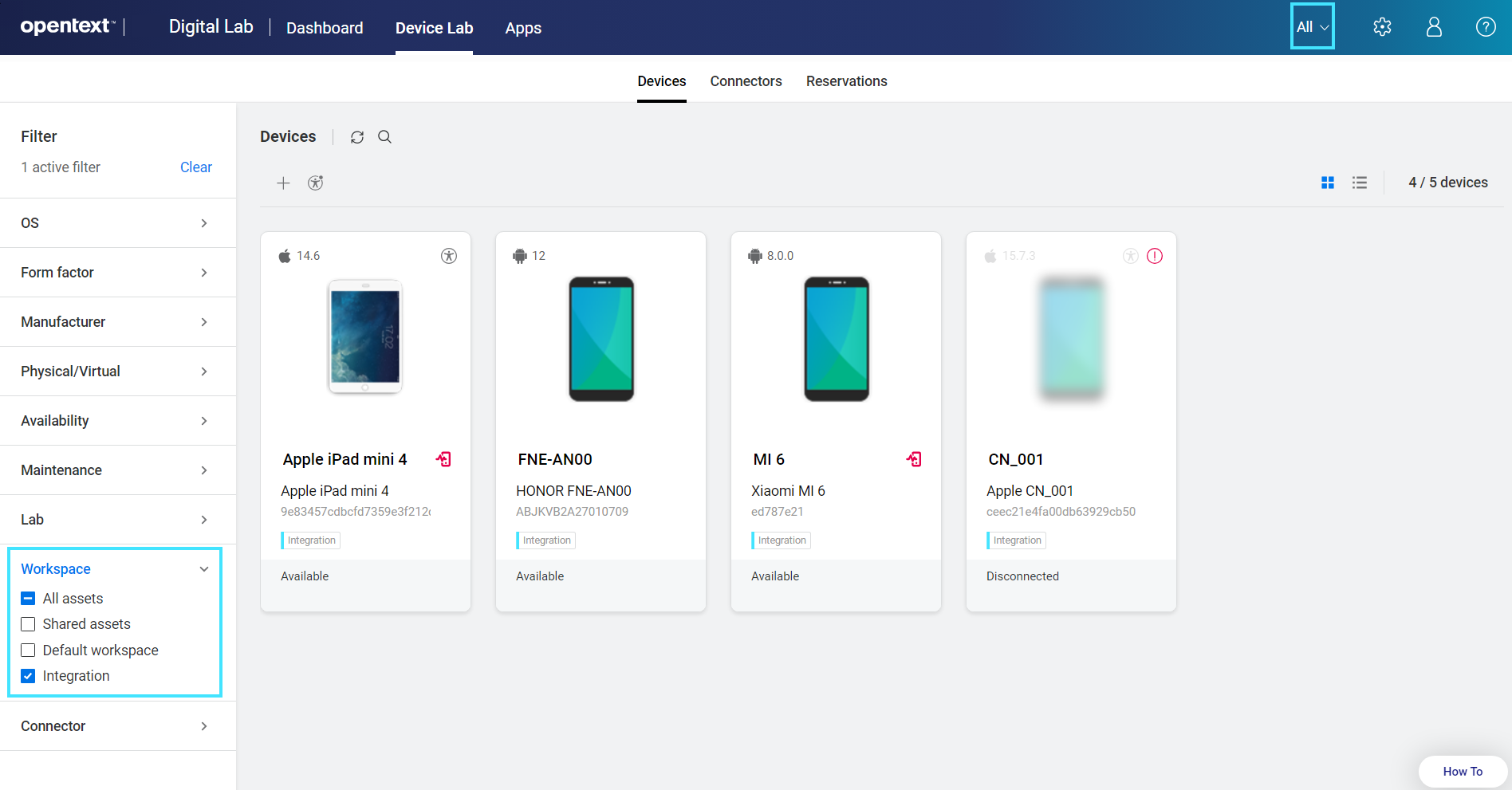The width and height of the screenshot is (1512, 790).
Task: Check the Shared assets checkbox
Action: [28, 624]
